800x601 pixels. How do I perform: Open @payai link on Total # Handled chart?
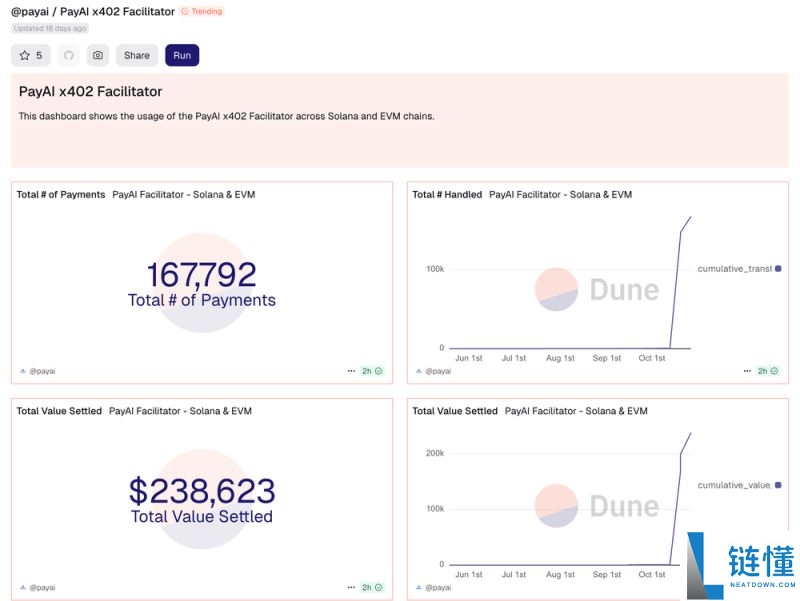pos(438,371)
